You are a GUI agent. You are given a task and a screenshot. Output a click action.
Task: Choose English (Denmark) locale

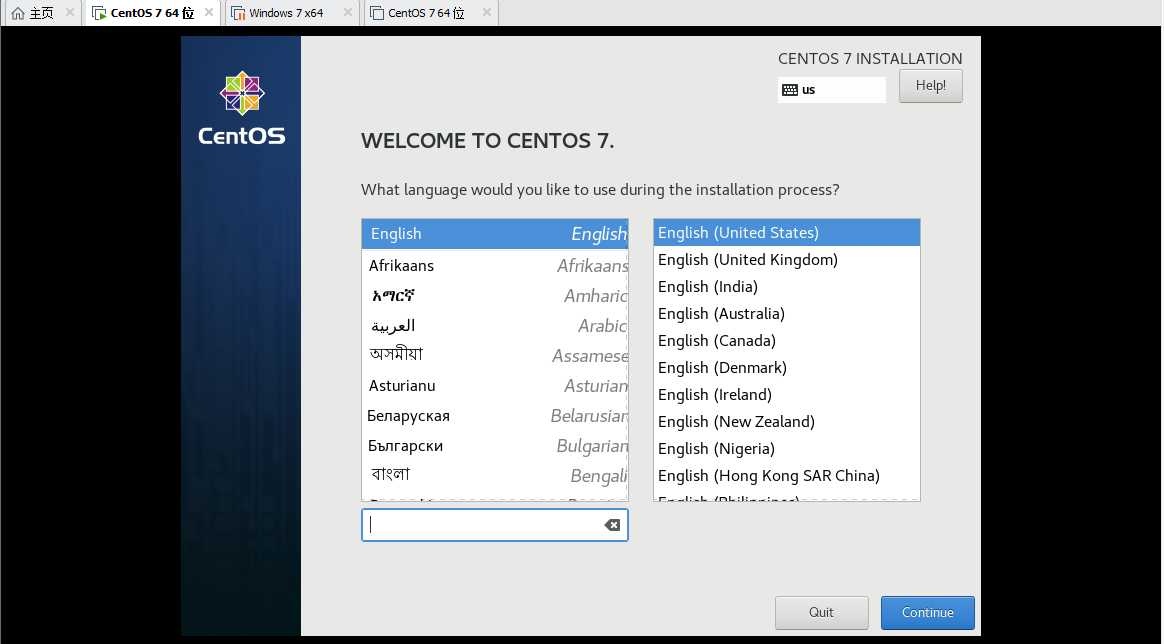(x=787, y=368)
